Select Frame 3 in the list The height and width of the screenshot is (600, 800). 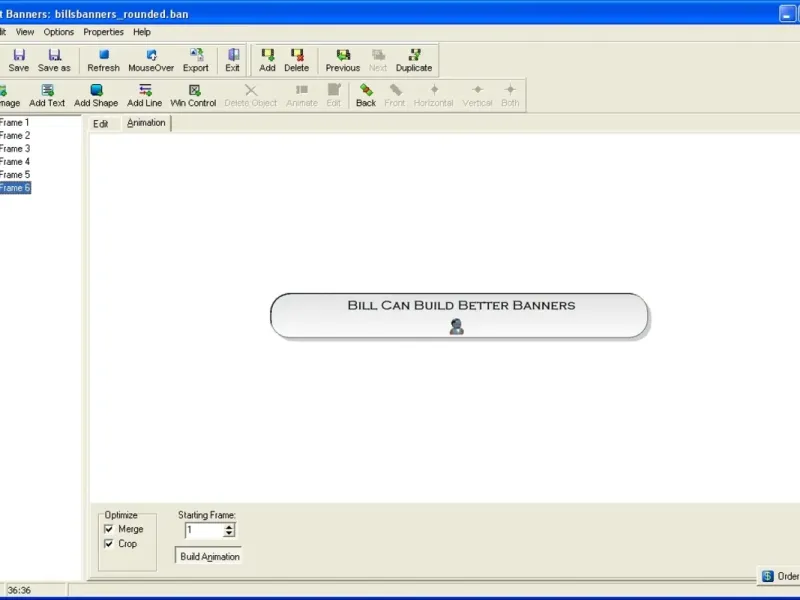pos(15,149)
